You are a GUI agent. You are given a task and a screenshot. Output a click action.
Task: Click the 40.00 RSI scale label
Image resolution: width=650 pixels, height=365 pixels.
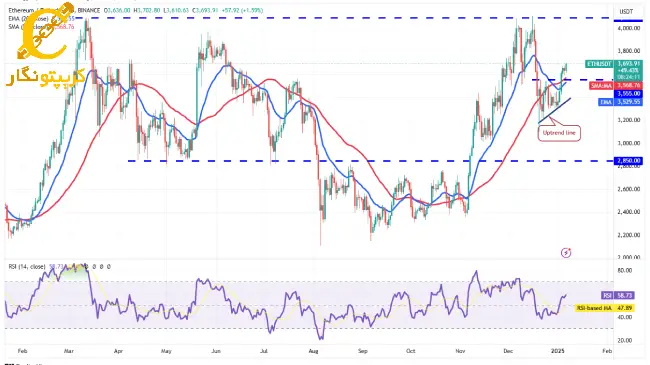[625, 317]
